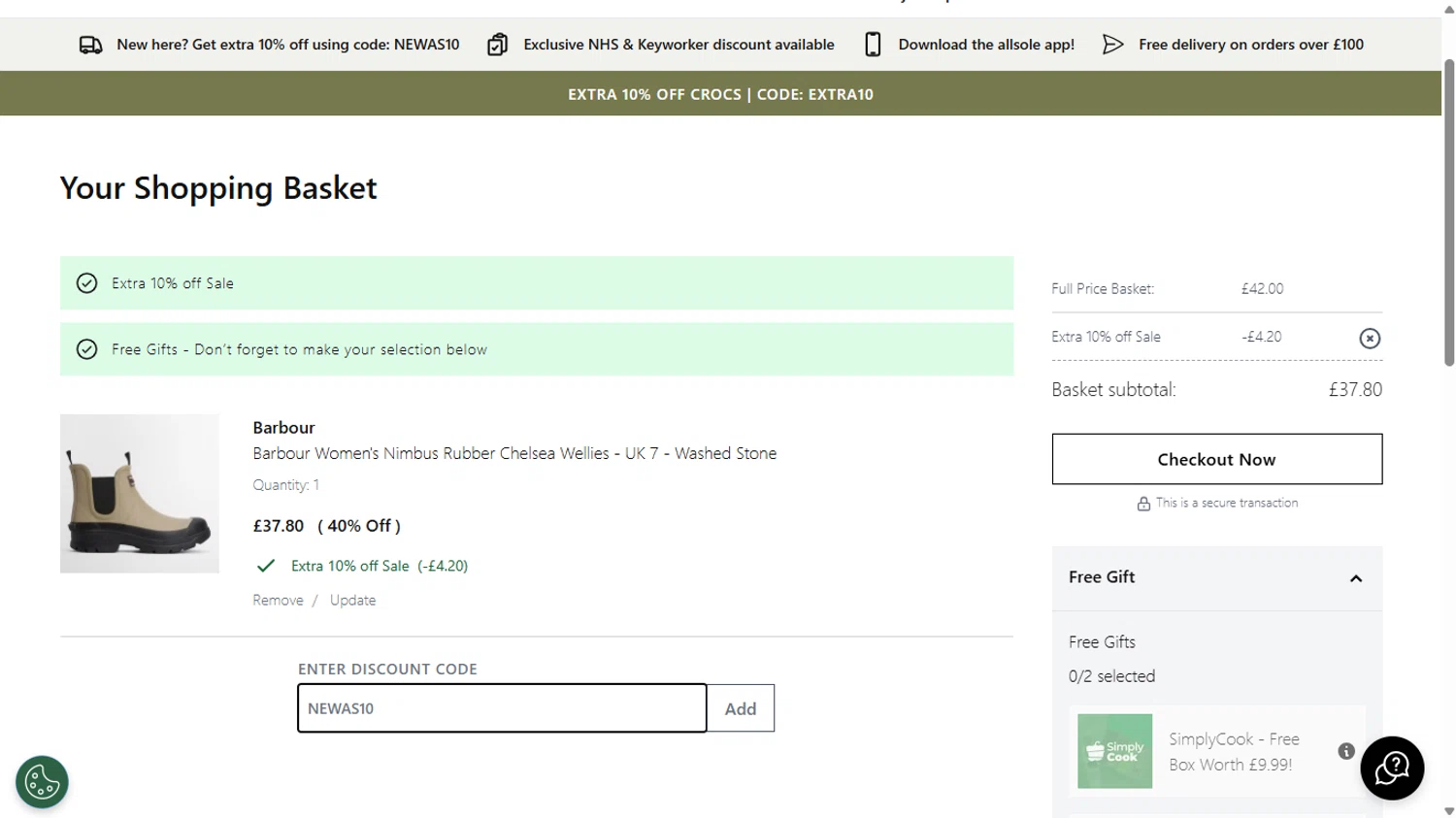
Task: Click the green tick next to item discount
Action: 265,566
